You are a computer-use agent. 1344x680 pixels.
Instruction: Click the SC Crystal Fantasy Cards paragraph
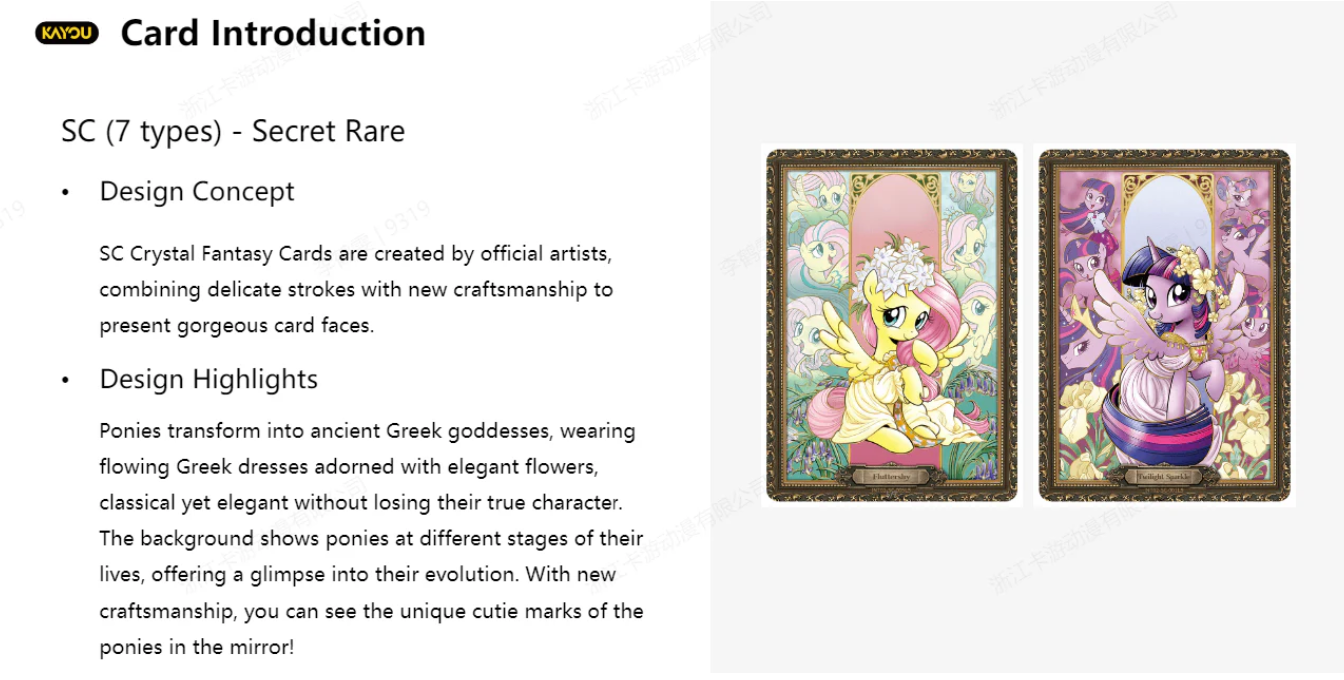[355, 289]
